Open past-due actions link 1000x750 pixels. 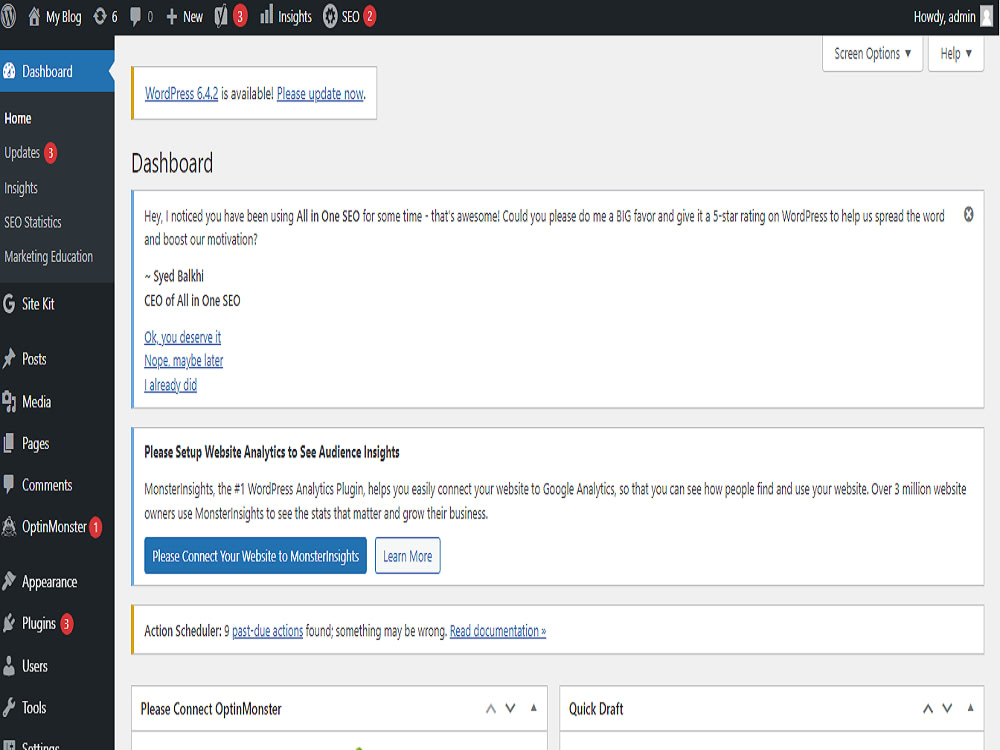point(267,631)
